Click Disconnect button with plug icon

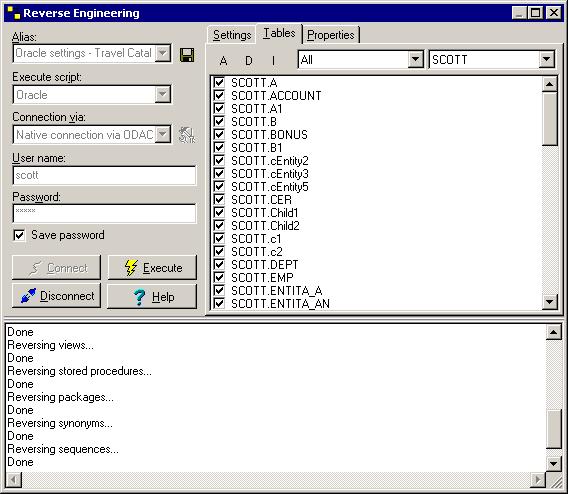coord(57,296)
